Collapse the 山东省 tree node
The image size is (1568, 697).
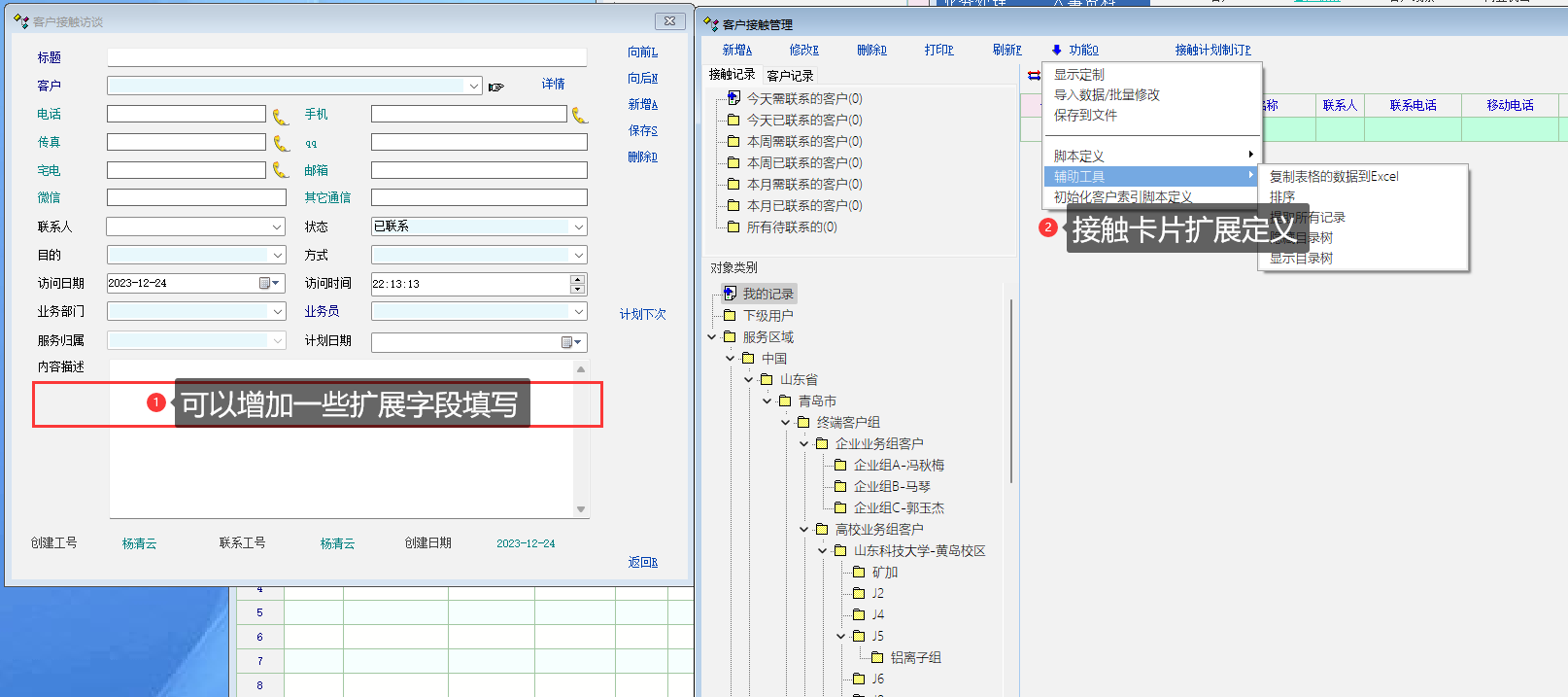point(748,379)
